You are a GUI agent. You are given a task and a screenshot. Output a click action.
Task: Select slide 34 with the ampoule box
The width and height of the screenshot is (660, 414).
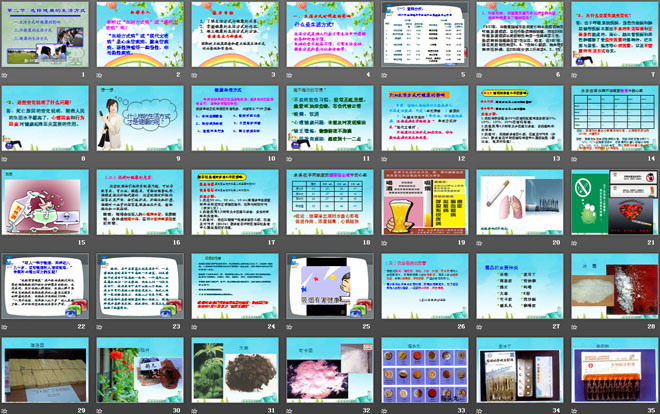[x=521, y=372]
